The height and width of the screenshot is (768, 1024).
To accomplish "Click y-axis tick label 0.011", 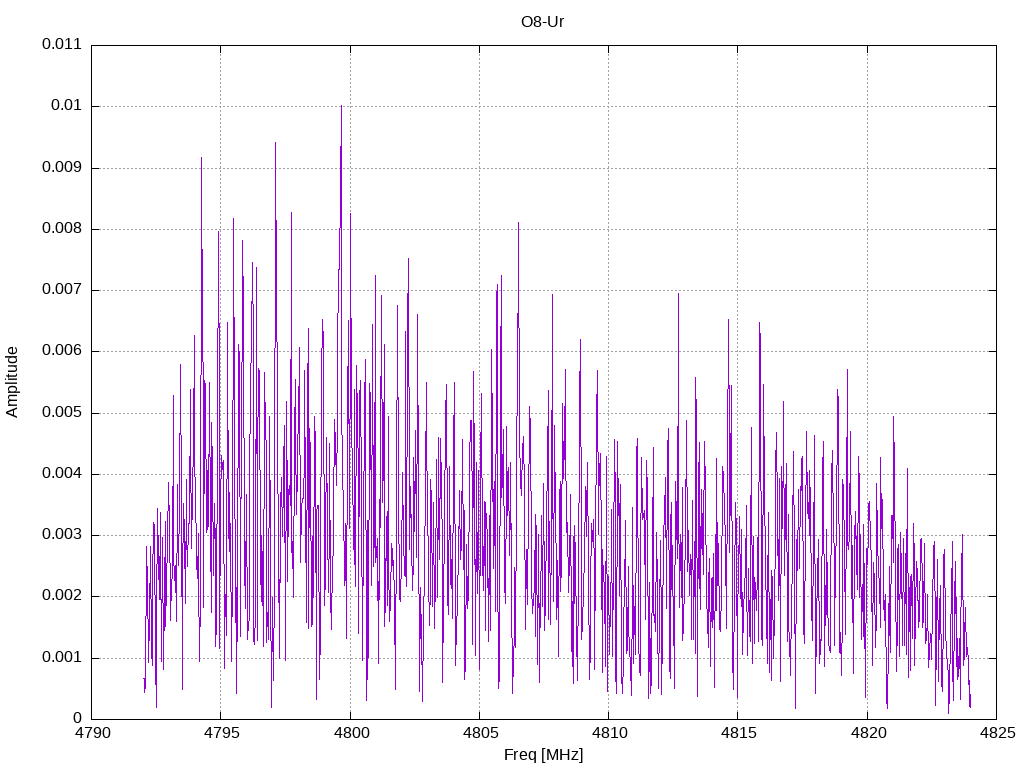I will click(62, 44).
